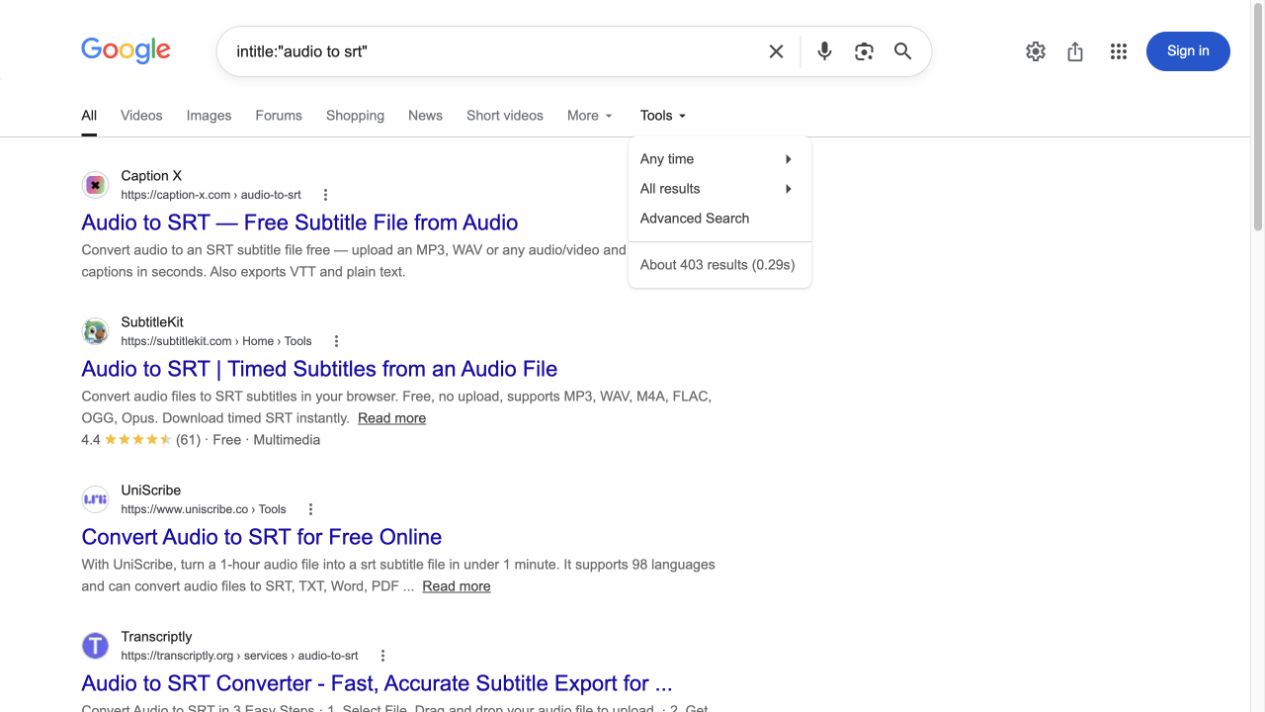The image size is (1265, 712).
Task: Click the UniScribe site name
Action: (x=151, y=490)
